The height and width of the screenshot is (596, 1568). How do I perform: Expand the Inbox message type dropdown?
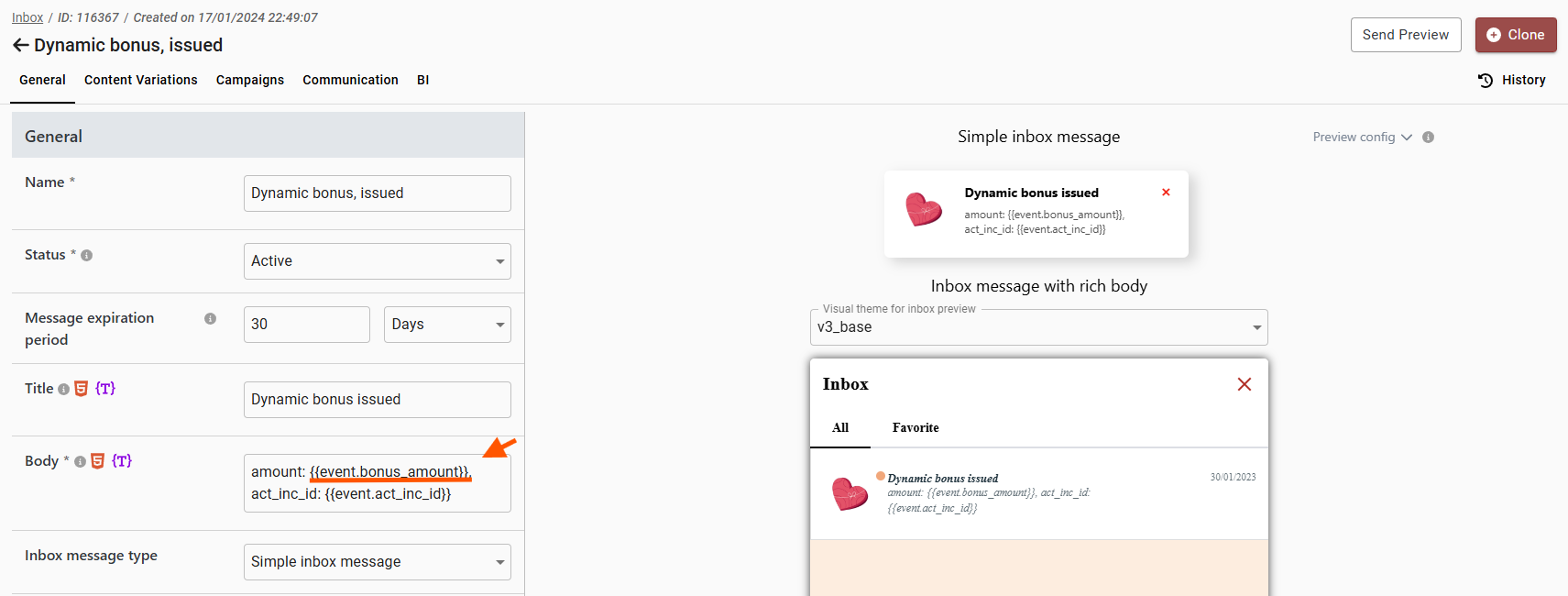(377, 562)
